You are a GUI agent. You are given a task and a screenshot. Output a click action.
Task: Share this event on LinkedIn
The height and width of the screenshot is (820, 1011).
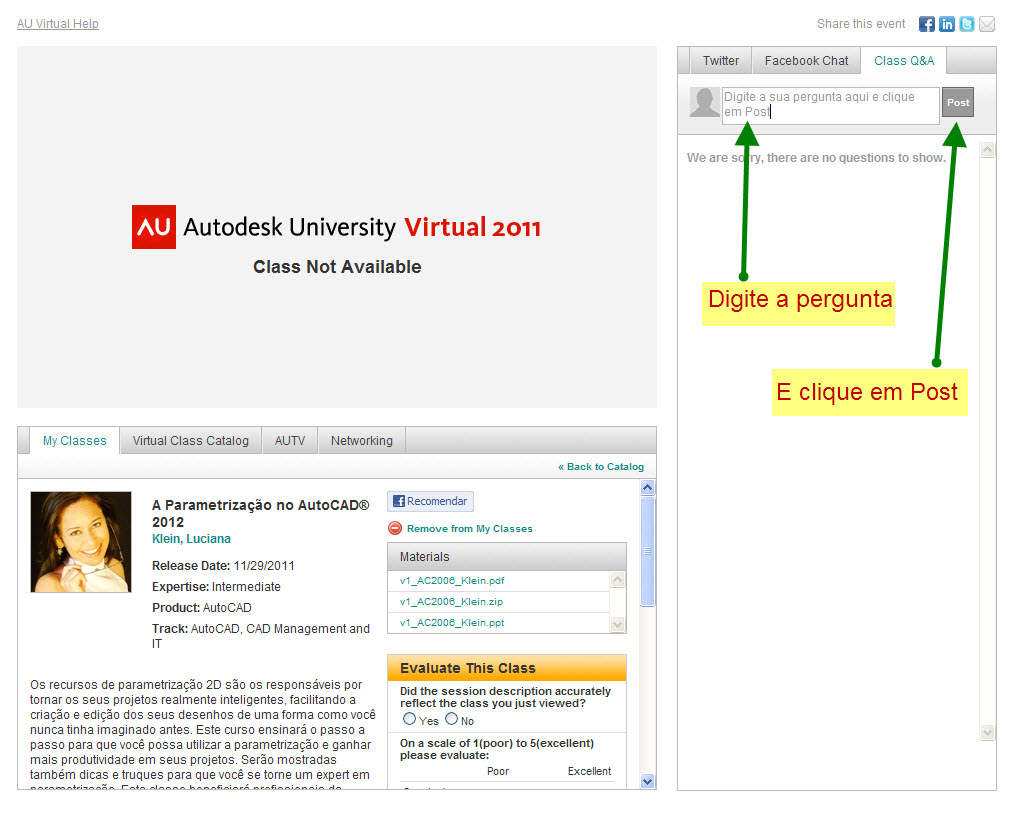coord(947,24)
